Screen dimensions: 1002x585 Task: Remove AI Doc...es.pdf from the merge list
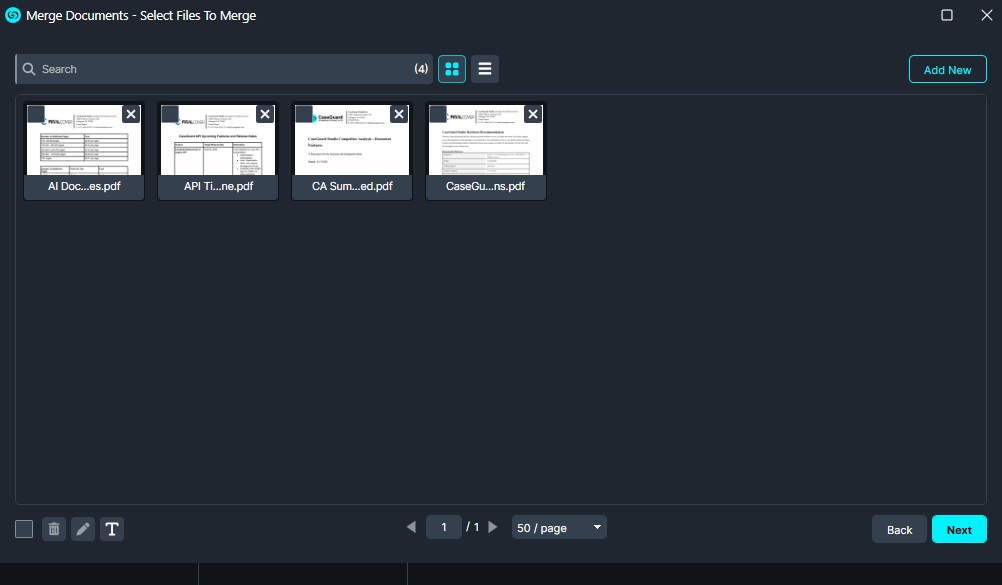click(x=130, y=114)
